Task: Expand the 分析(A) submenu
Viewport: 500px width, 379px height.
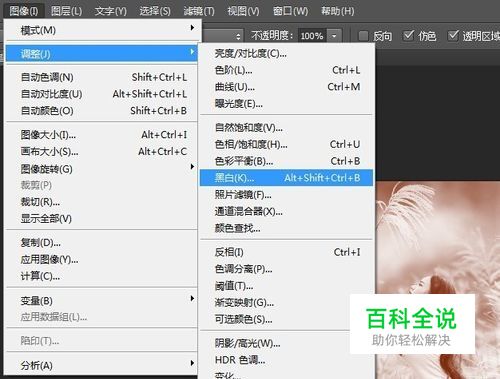Action: point(102,365)
